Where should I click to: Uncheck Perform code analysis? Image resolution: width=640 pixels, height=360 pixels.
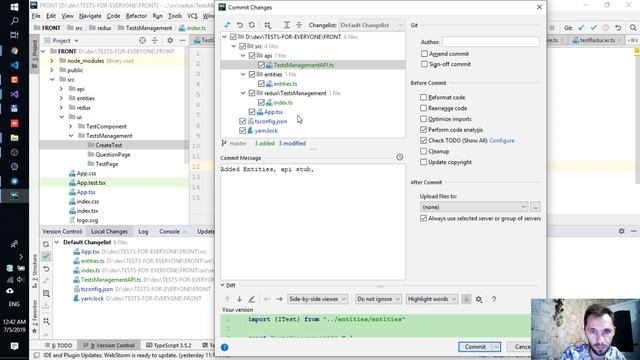coord(424,129)
